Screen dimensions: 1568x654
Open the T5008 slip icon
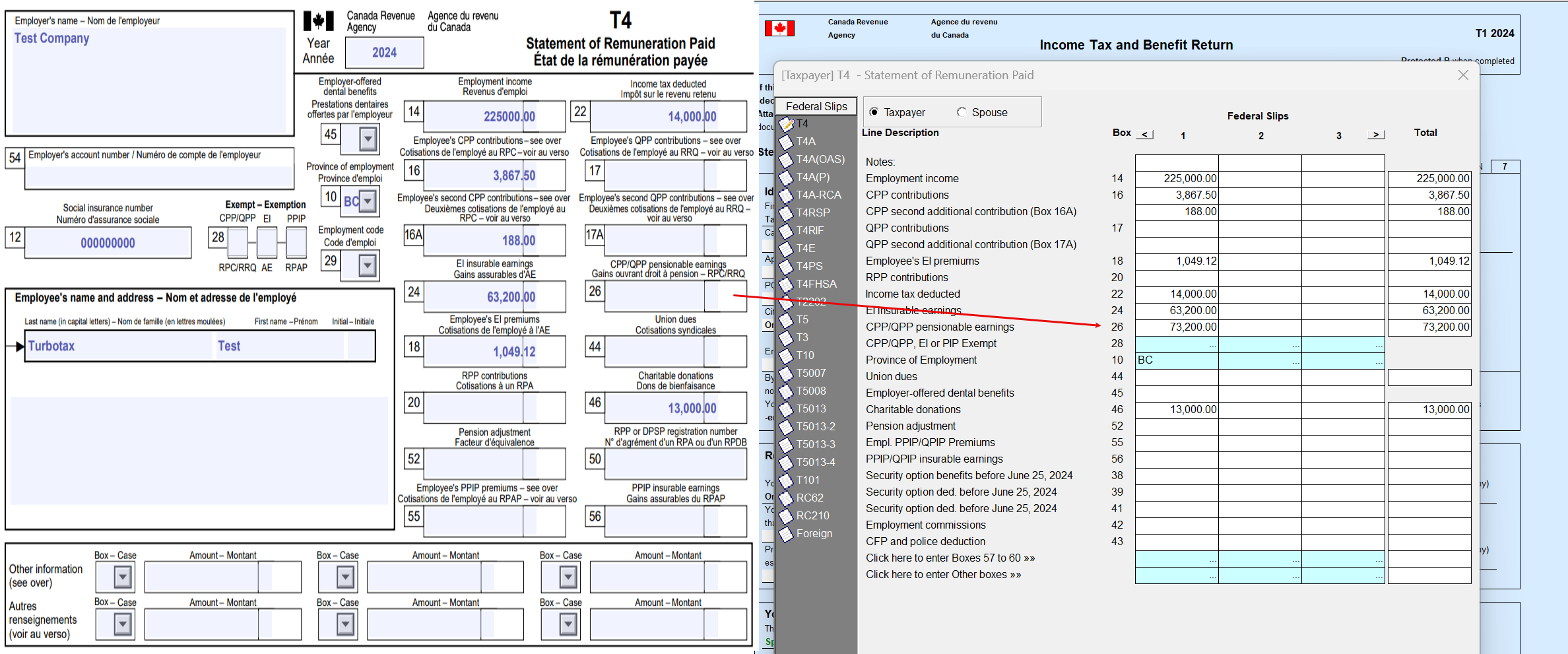coord(786,391)
